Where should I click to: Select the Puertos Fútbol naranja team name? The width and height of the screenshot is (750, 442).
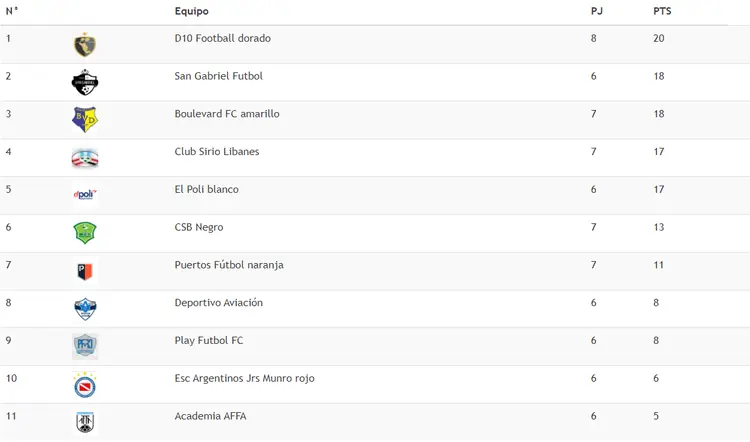coord(229,265)
